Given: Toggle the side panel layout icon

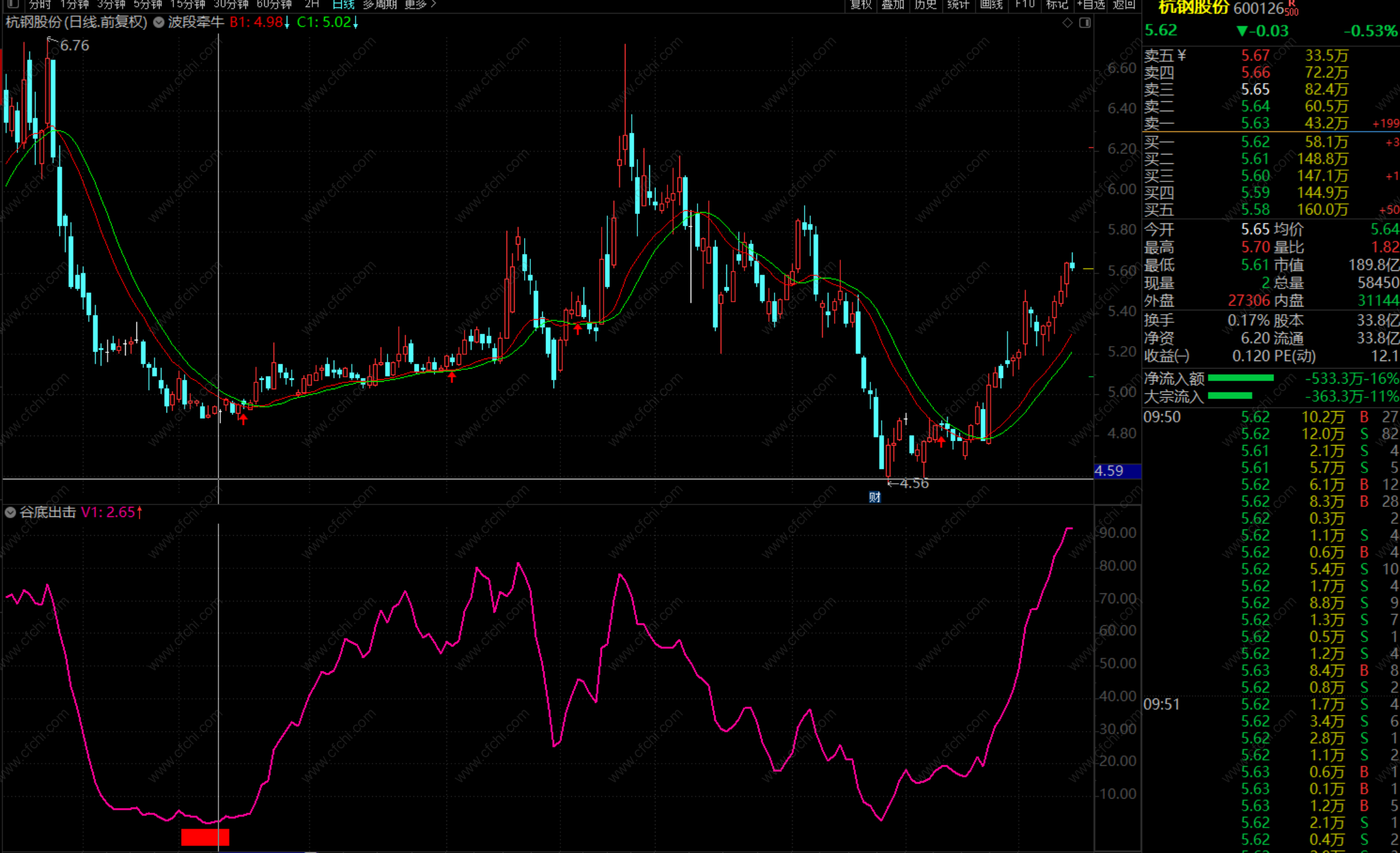Looking at the screenshot, I should tap(1085, 23).
